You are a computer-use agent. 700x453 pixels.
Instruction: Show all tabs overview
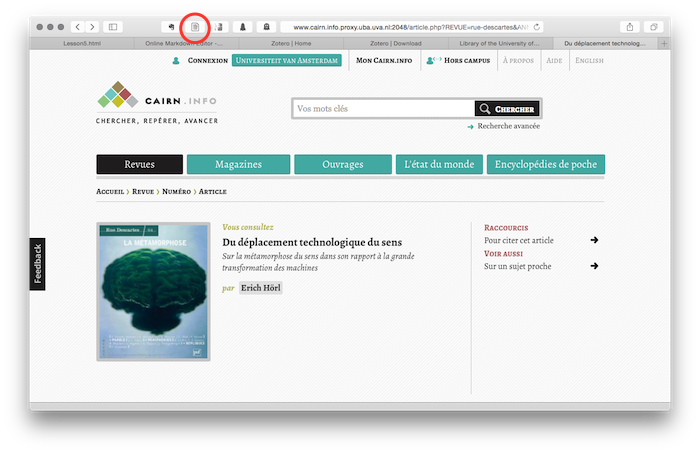click(x=655, y=27)
